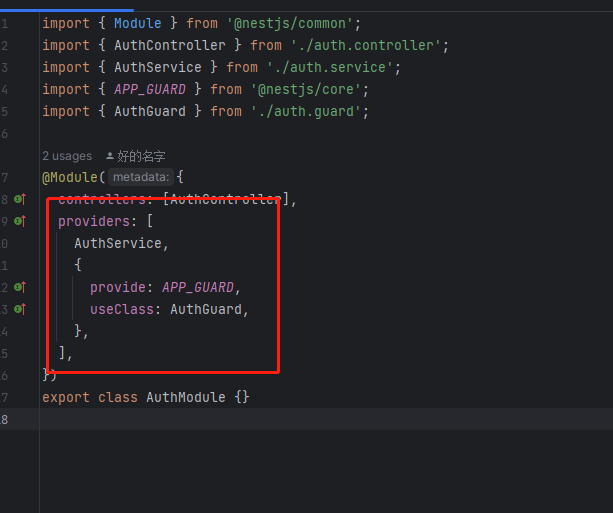This screenshot has height=513, width=613.
Task: Click the '@Module' decorator
Action: (70, 178)
